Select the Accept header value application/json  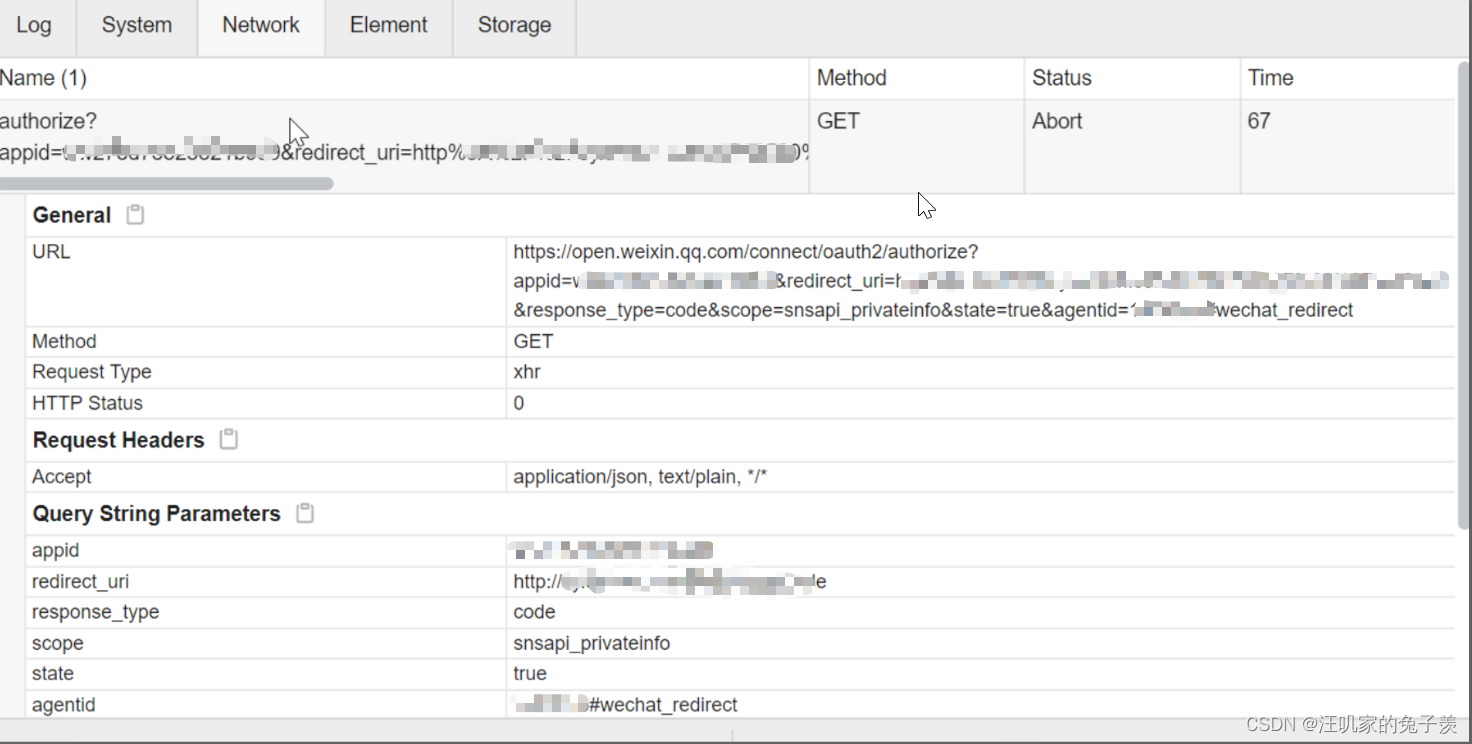click(x=640, y=477)
